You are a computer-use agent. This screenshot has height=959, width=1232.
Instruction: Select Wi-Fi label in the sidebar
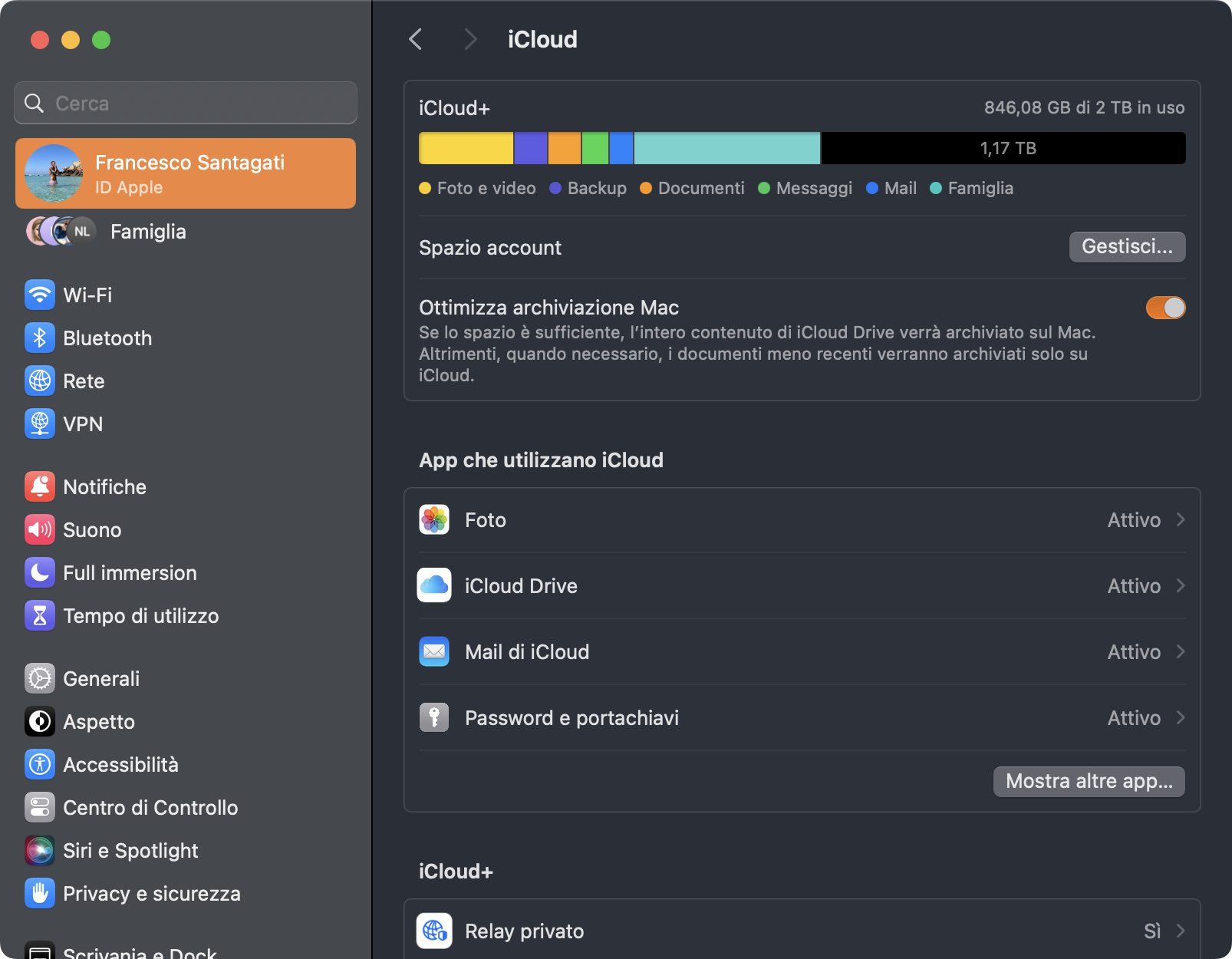(87, 295)
